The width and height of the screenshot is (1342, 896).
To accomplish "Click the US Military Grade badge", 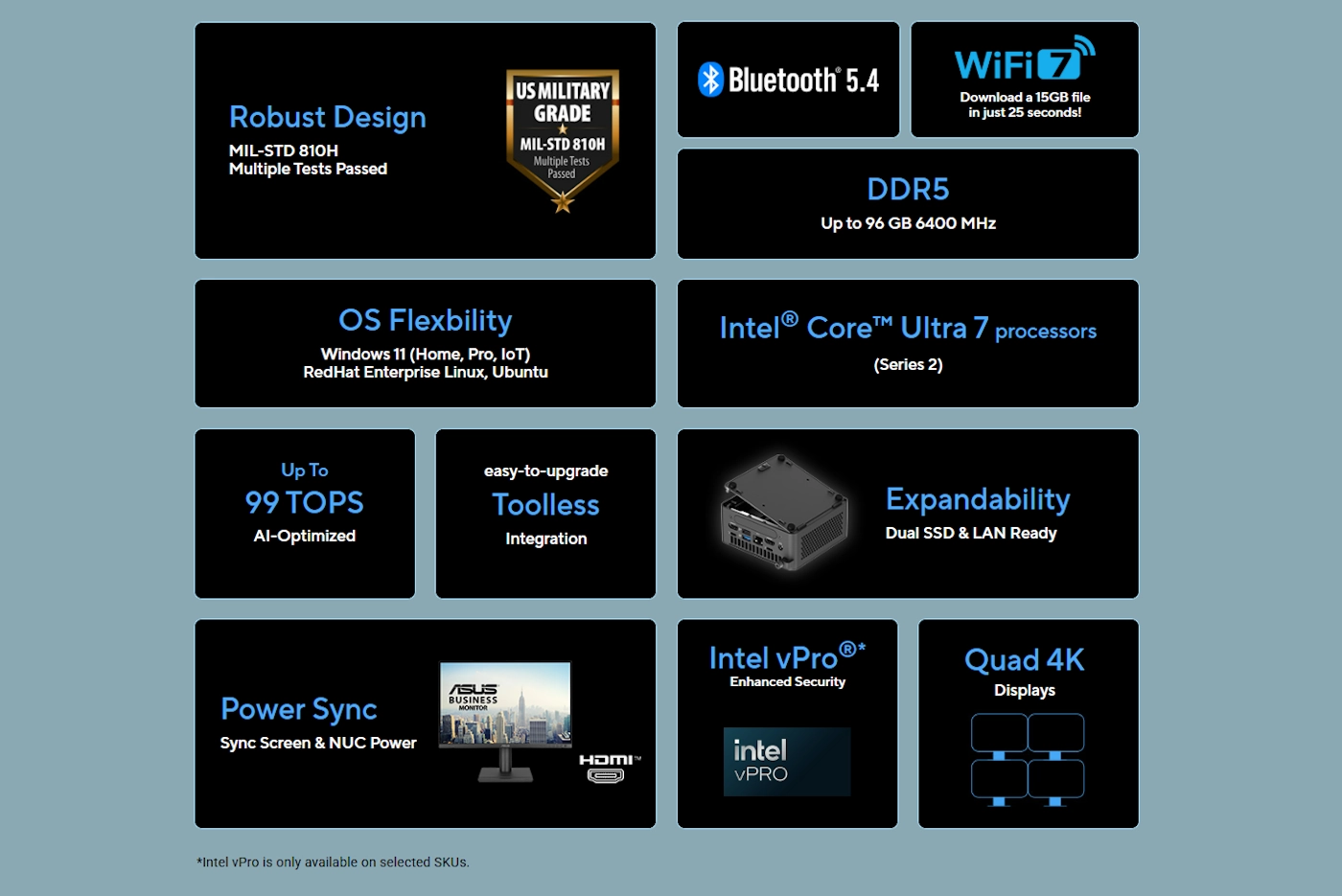I will (563, 141).
